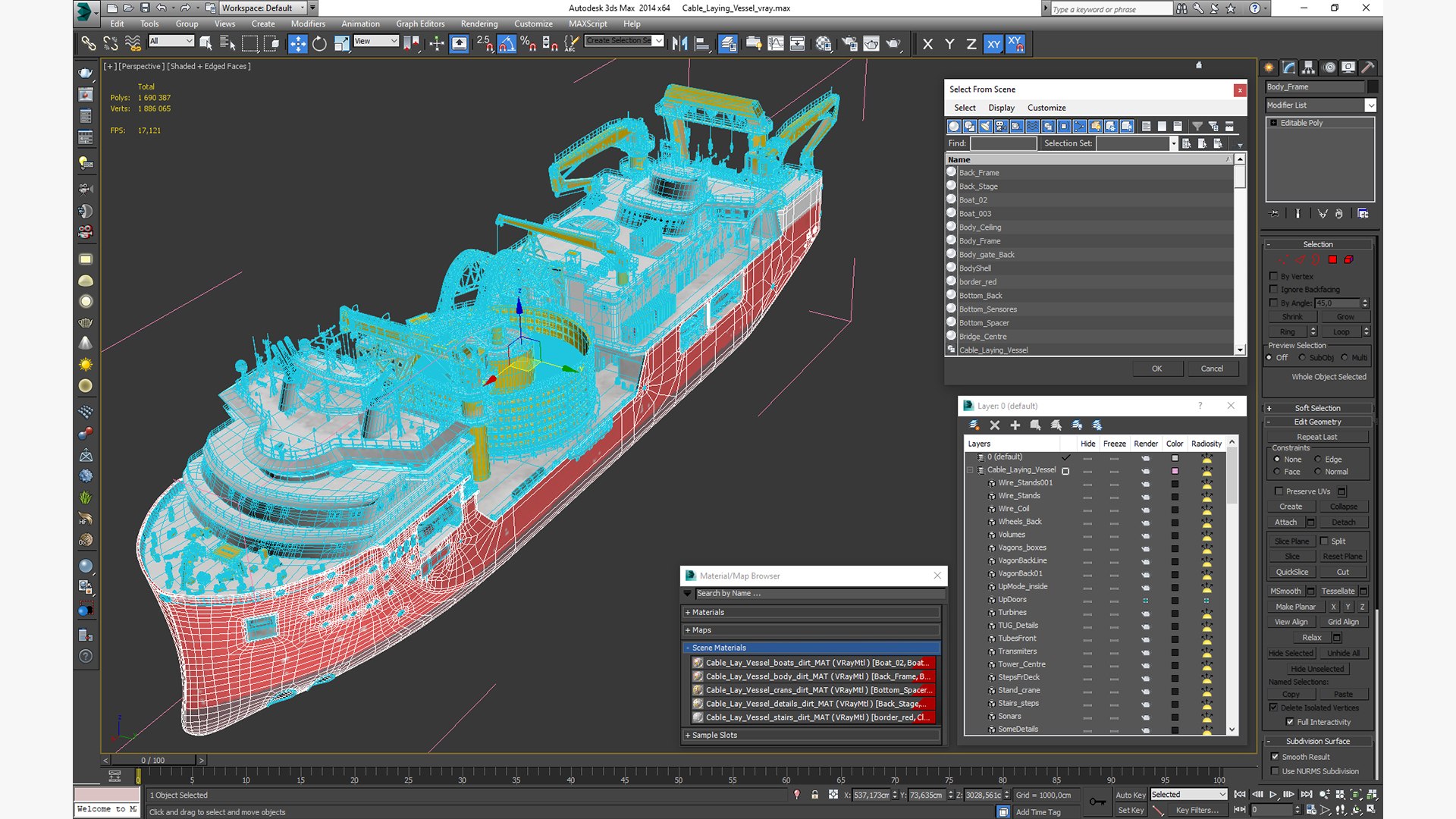Select the Rotate tool in main toolbar
Image resolution: width=1456 pixels, height=819 pixels.
(x=319, y=44)
